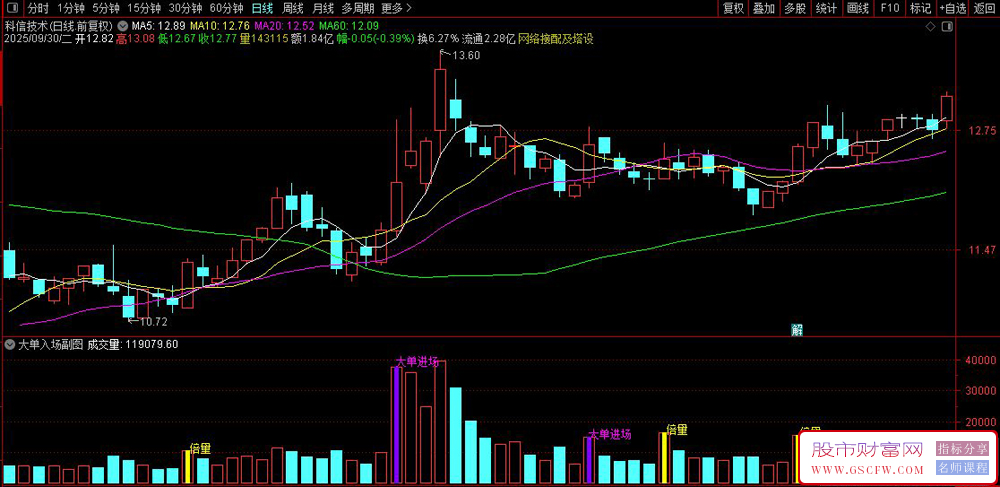The height and width of the screenshot is (487, 1000).
Task: Click the 换6.27% turnover rate
Action: (x=439, y=38)
